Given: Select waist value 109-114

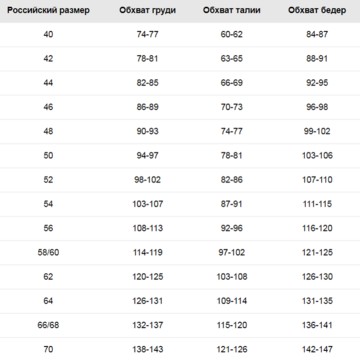Looking at the screenshot, I should coord(232,301).
